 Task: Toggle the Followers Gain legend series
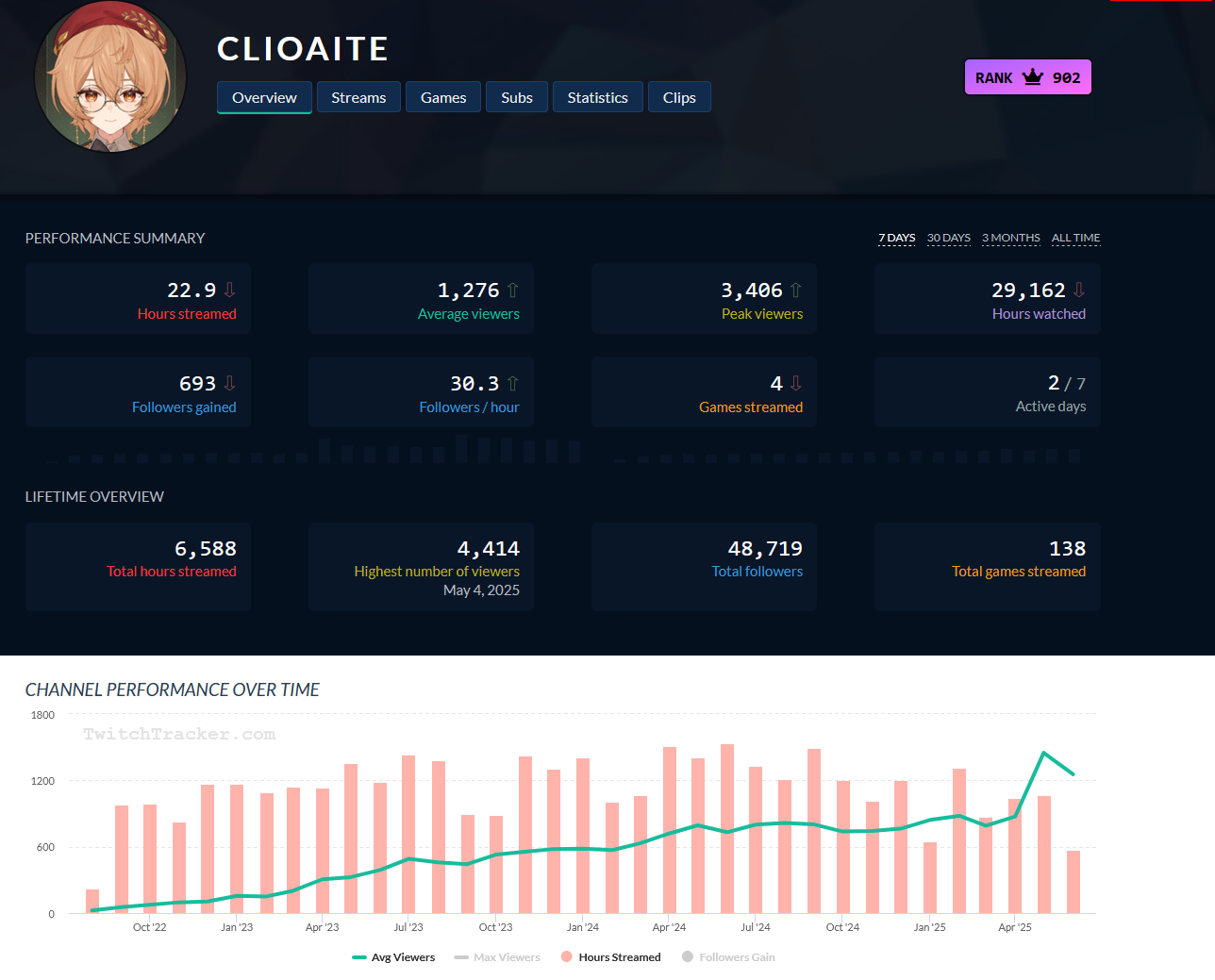(x=728, y=957)
